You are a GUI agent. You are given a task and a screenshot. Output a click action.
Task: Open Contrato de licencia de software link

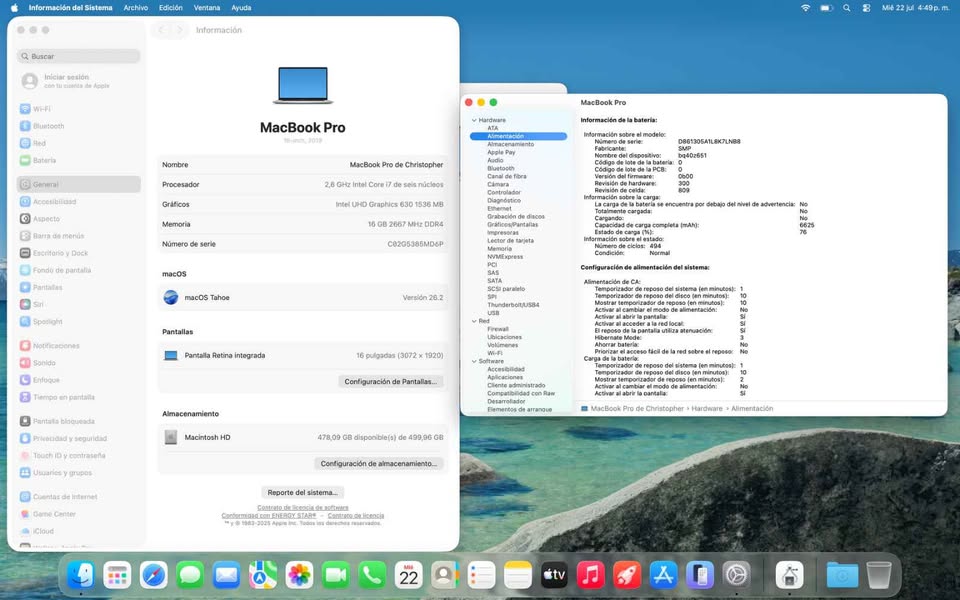(302, 508)
